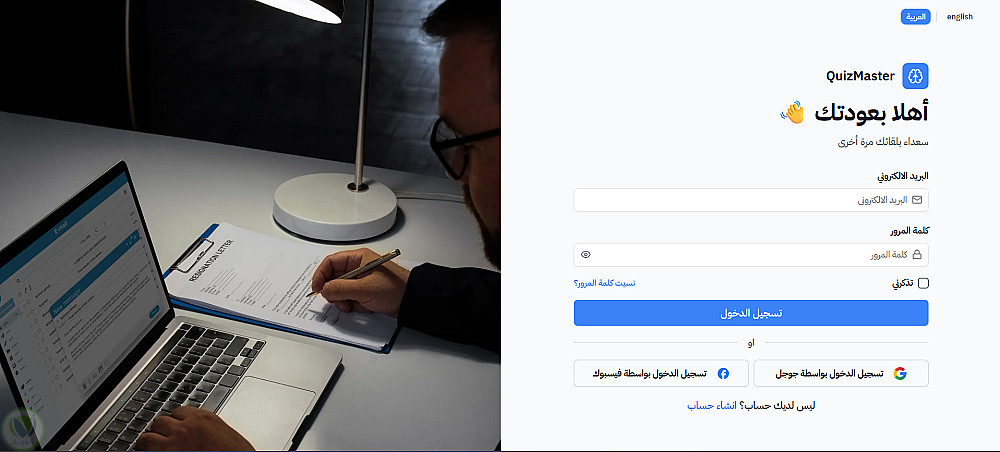Viewport: 1000px width, 452px height.
Task: Click the Facebook logo icon
Action: point(723,374)
